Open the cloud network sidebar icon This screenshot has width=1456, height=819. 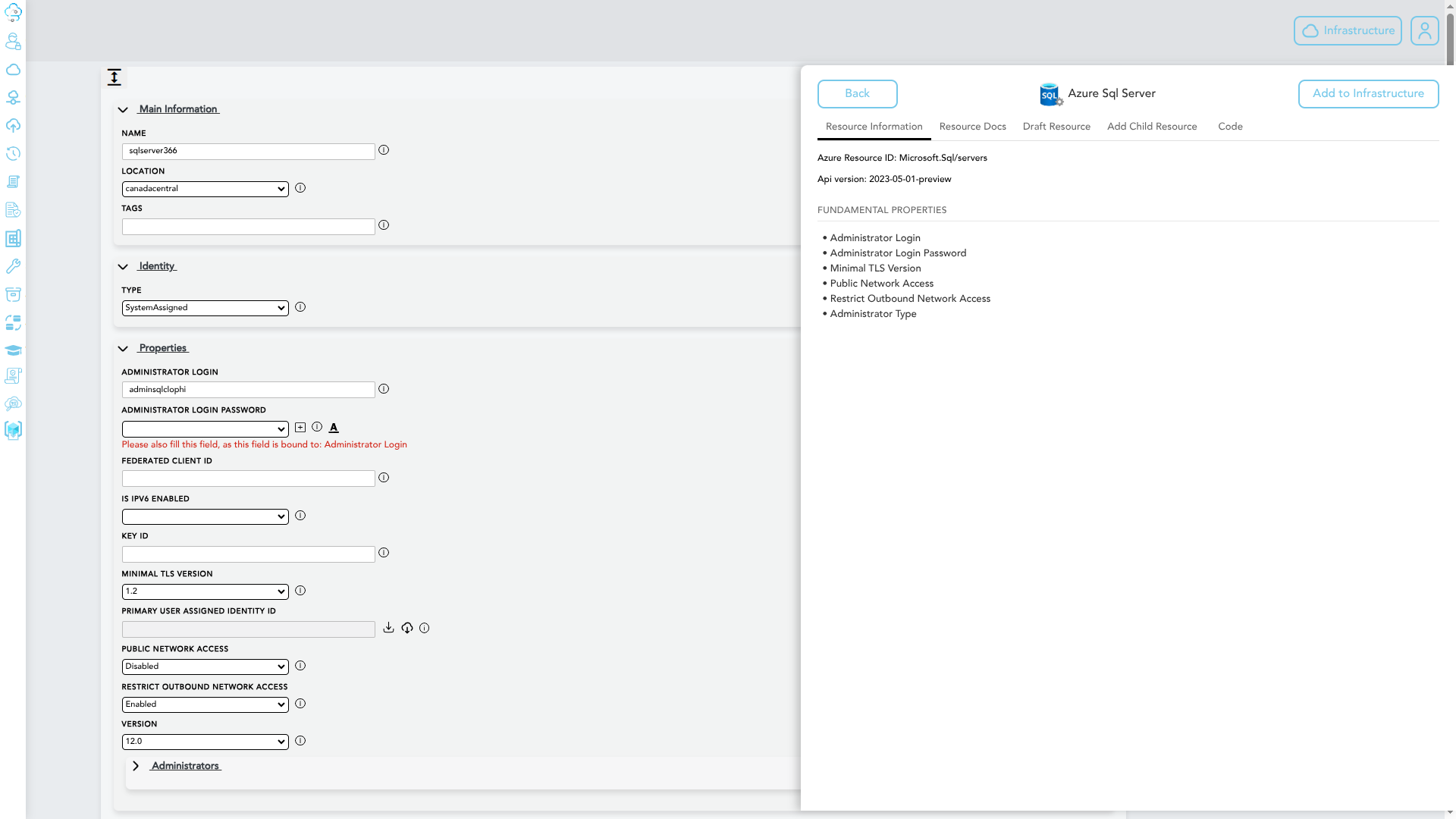pyautogui.click(x=13, y=98)
